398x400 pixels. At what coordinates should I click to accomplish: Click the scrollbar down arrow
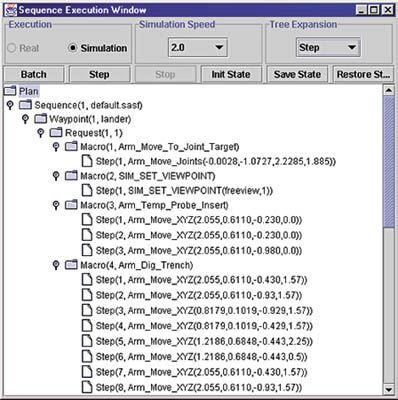[388, 389]
